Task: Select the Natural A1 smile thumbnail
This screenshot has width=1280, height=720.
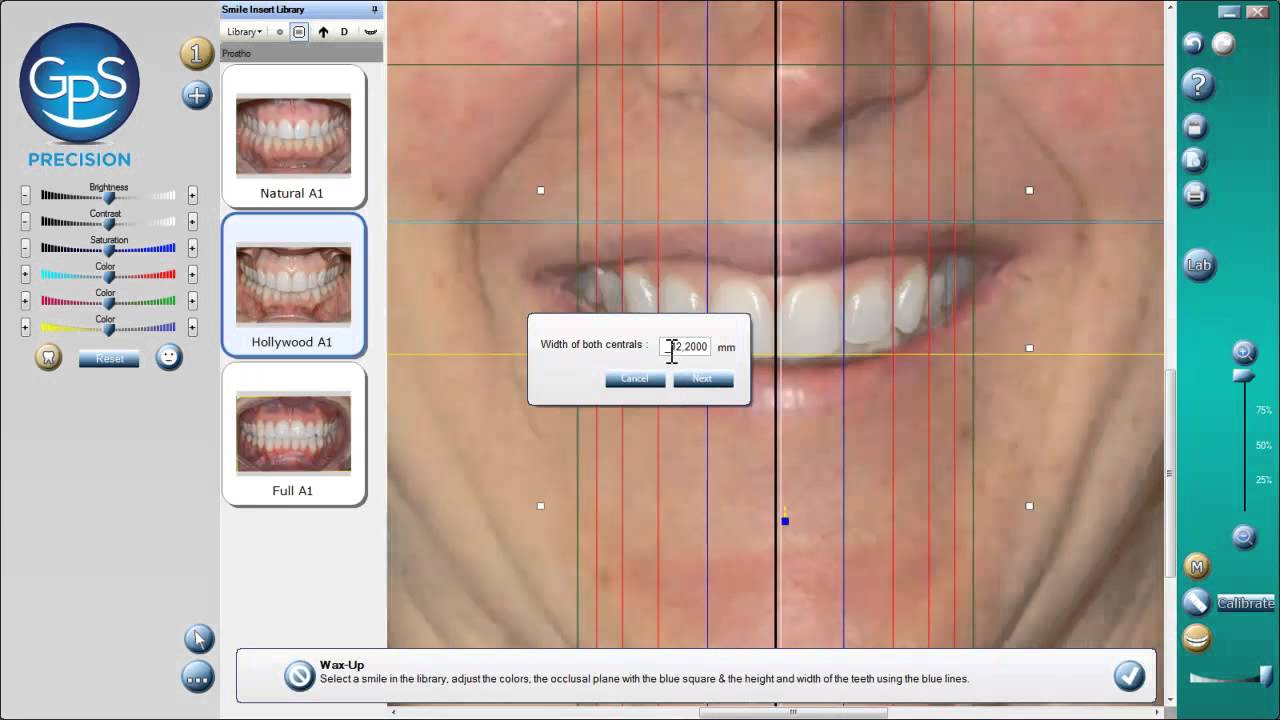Action: tap(293, 136)
